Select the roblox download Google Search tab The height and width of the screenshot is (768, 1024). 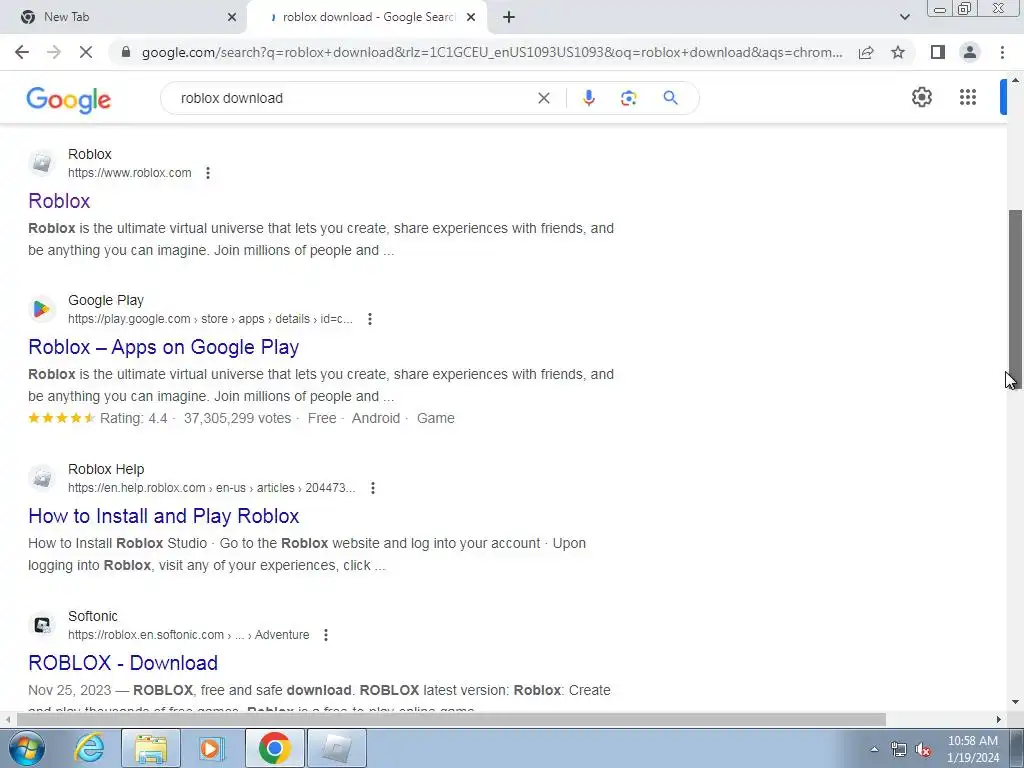[367, 17]
